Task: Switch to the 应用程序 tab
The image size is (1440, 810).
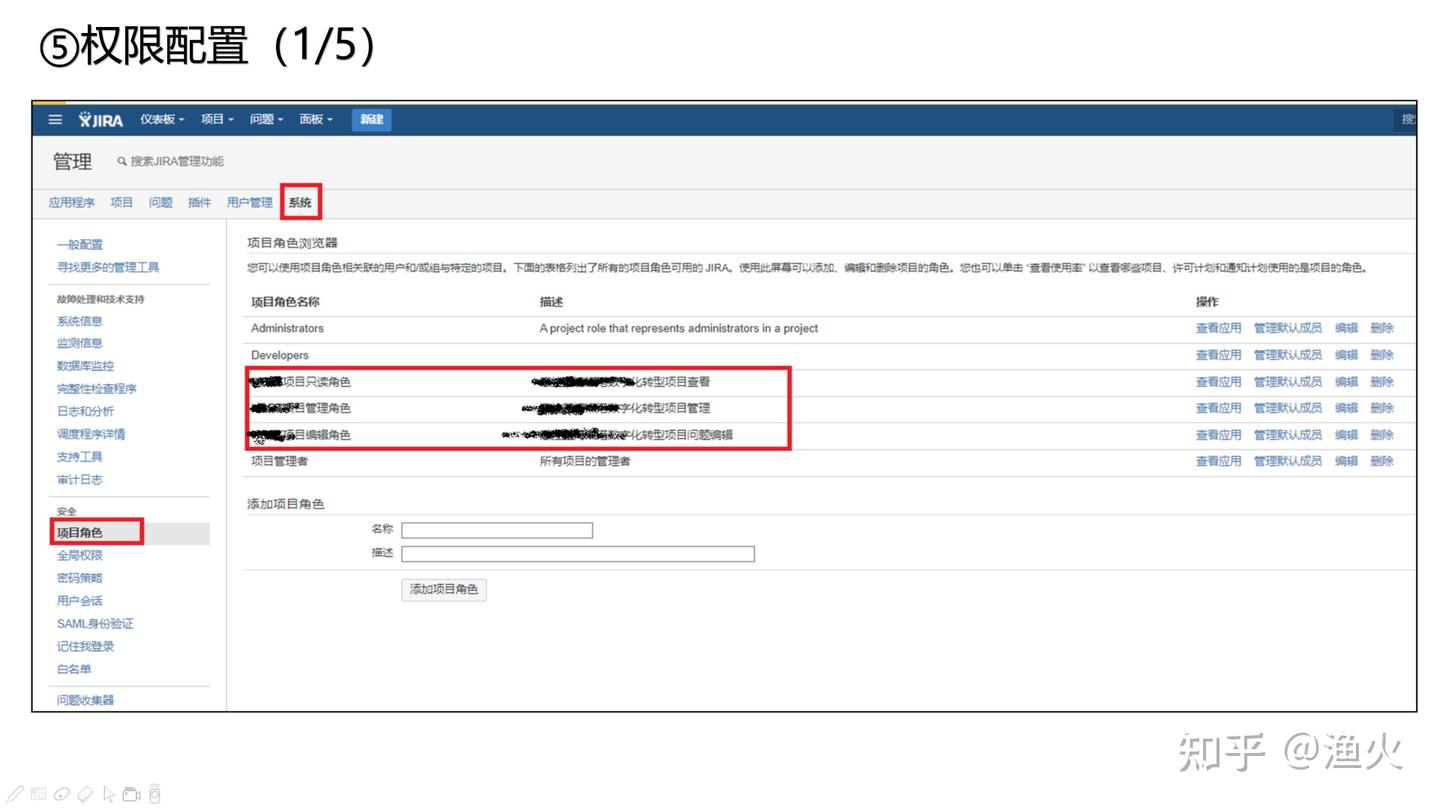Action: [x=72, y=203]
